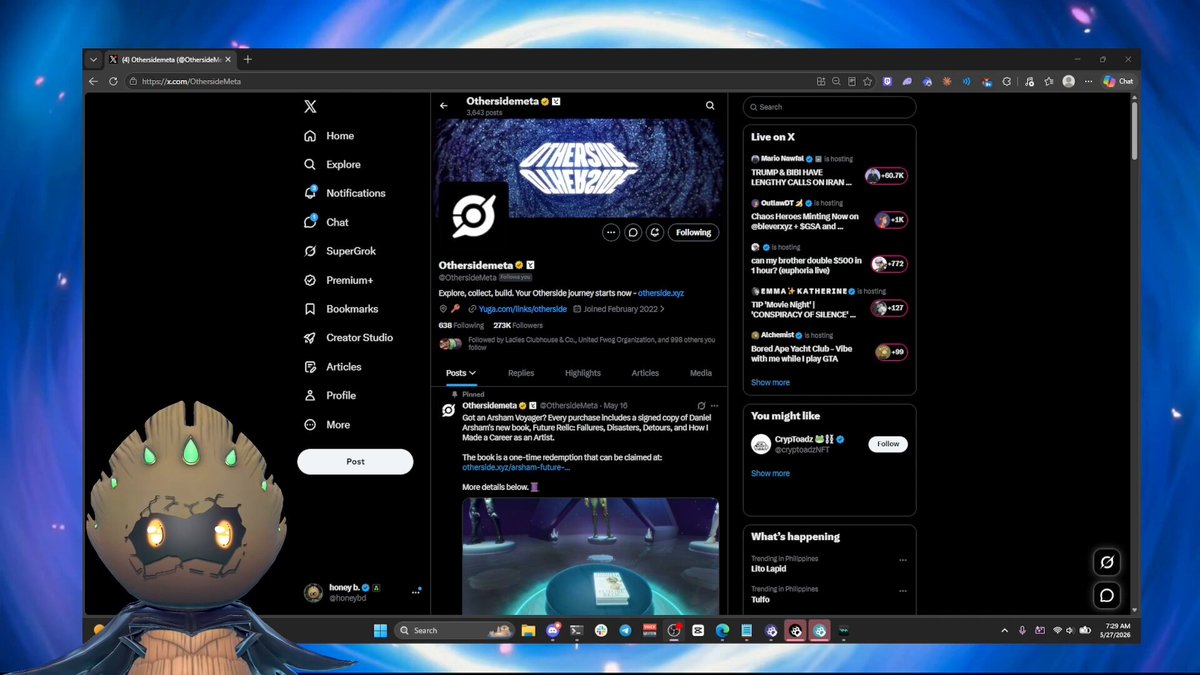The width and height of the screenshot is (1200, 675).
Task: Click the Post button
Action: click(x=355, y=461)
